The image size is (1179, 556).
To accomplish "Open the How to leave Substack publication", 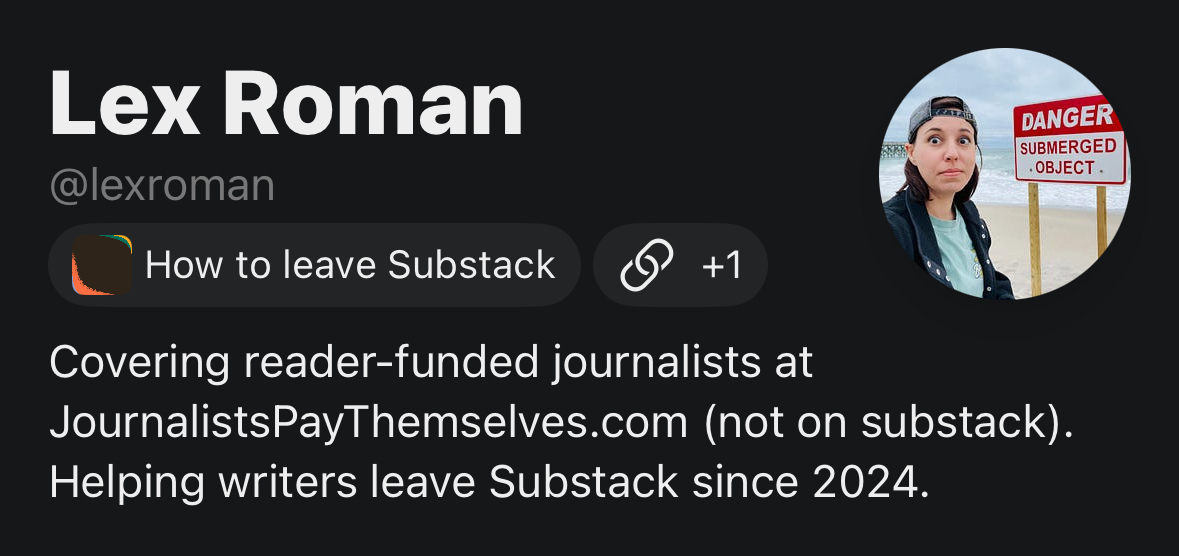I will [x=349, y=265].
